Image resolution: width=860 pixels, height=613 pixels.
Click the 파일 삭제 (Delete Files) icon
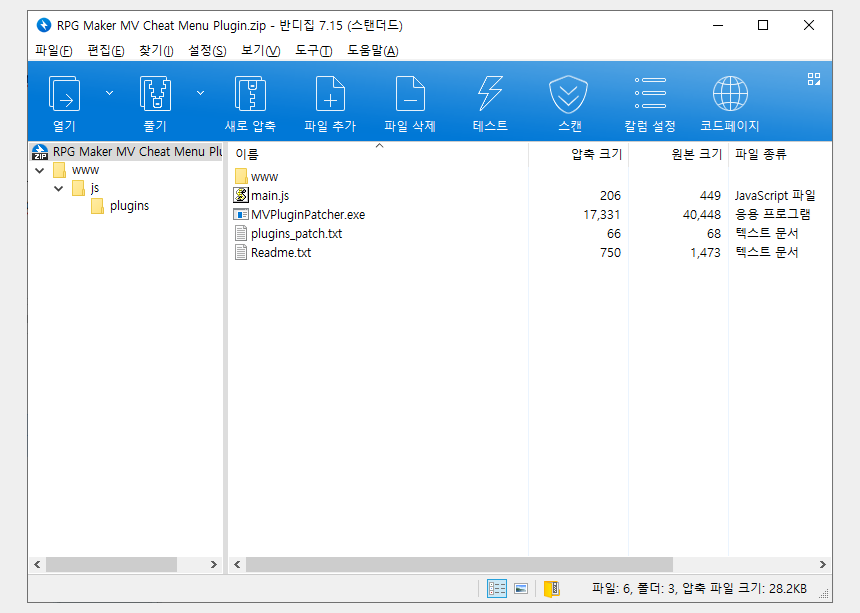[x=410, y=98]
